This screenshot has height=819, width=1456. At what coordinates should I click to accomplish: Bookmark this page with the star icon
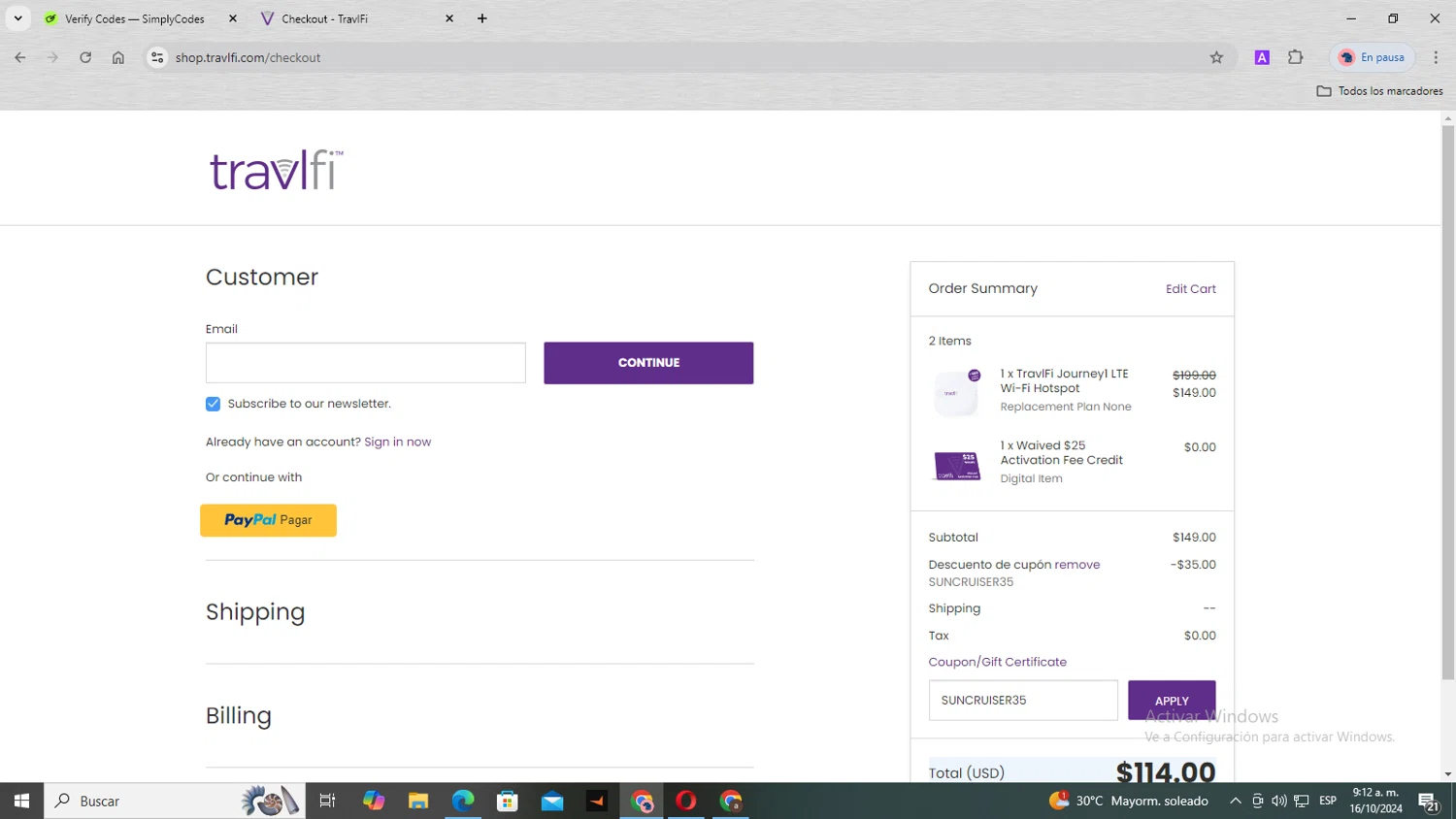[1216, 57]
